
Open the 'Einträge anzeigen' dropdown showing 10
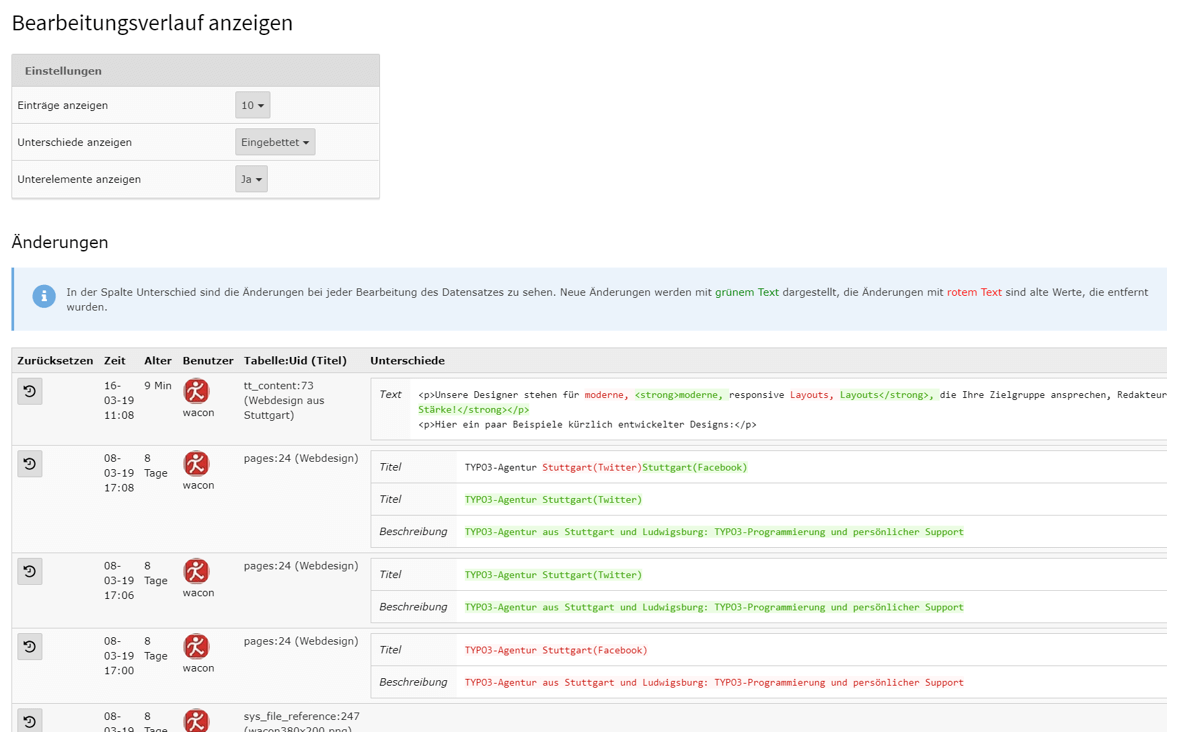click(252, 105)
